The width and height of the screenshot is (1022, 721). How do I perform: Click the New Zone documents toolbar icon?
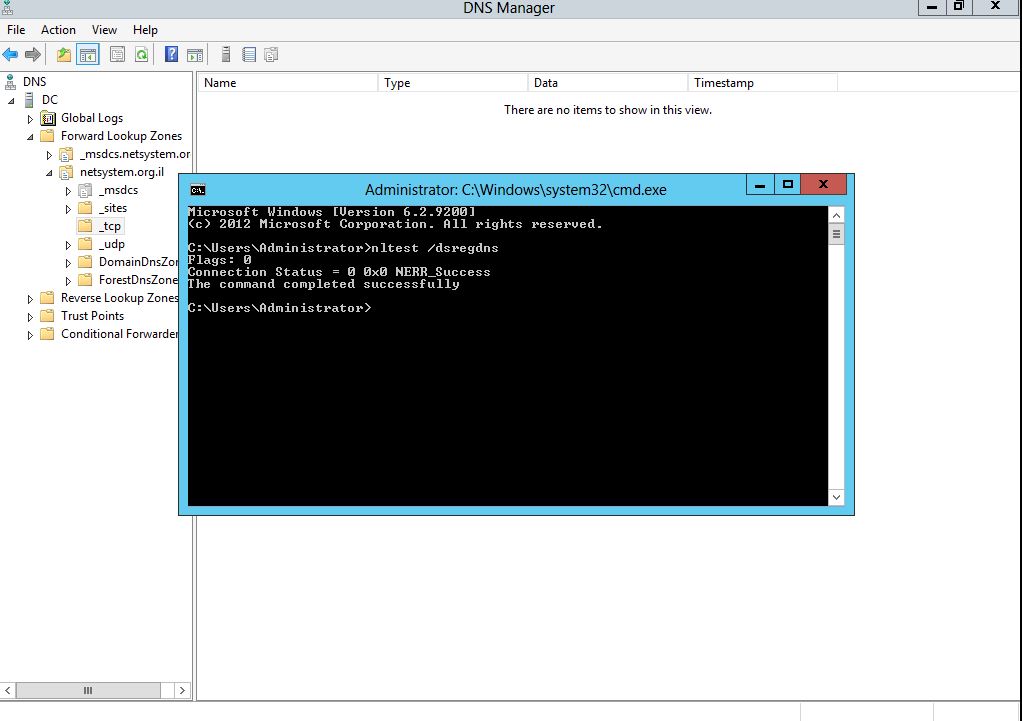[271, 55]
